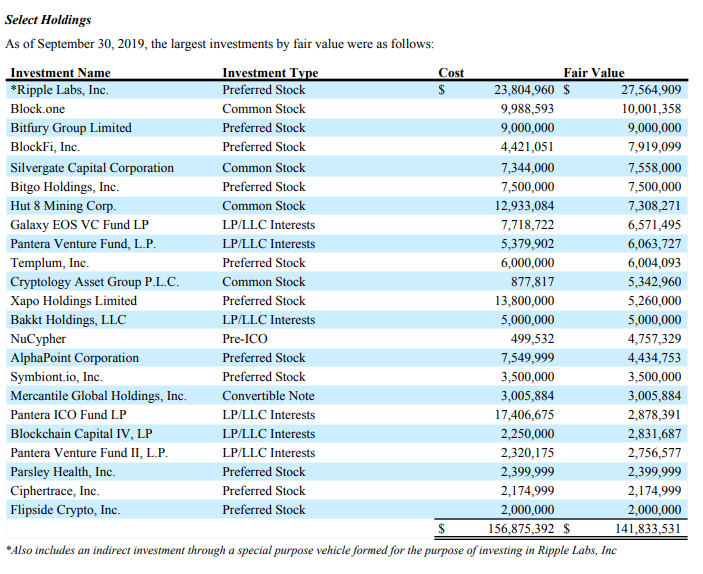The height and width of the screenshot is (574, 703).
Task: Select 'Xapo Holdings Limited' name
Action: click(x=74, y=300)
